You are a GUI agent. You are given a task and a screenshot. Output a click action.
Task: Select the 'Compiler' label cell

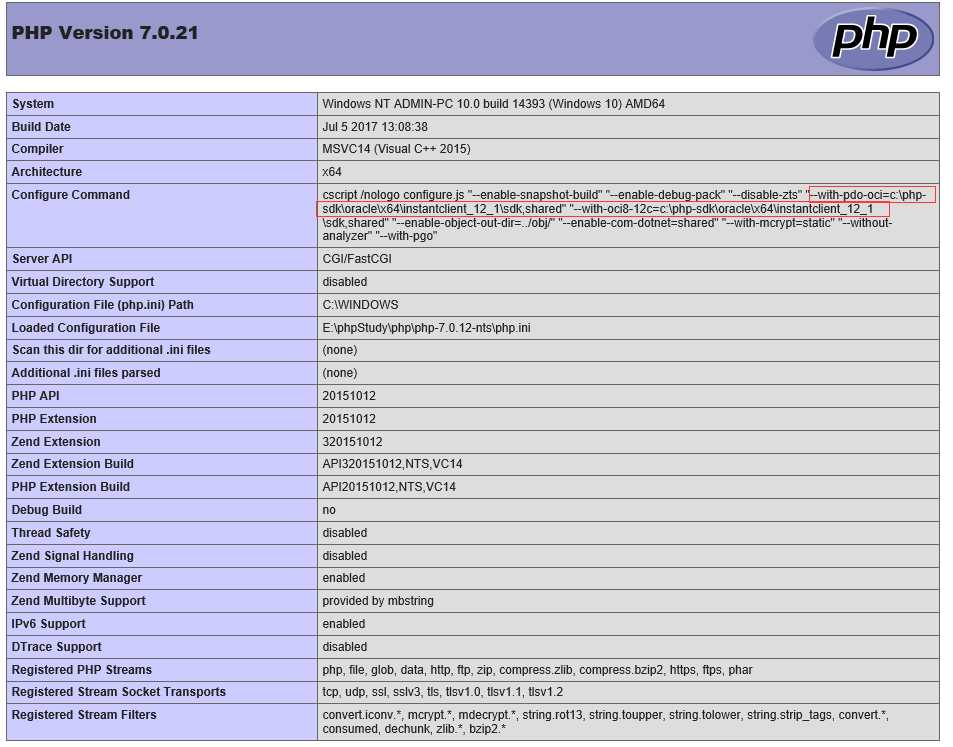162,149
